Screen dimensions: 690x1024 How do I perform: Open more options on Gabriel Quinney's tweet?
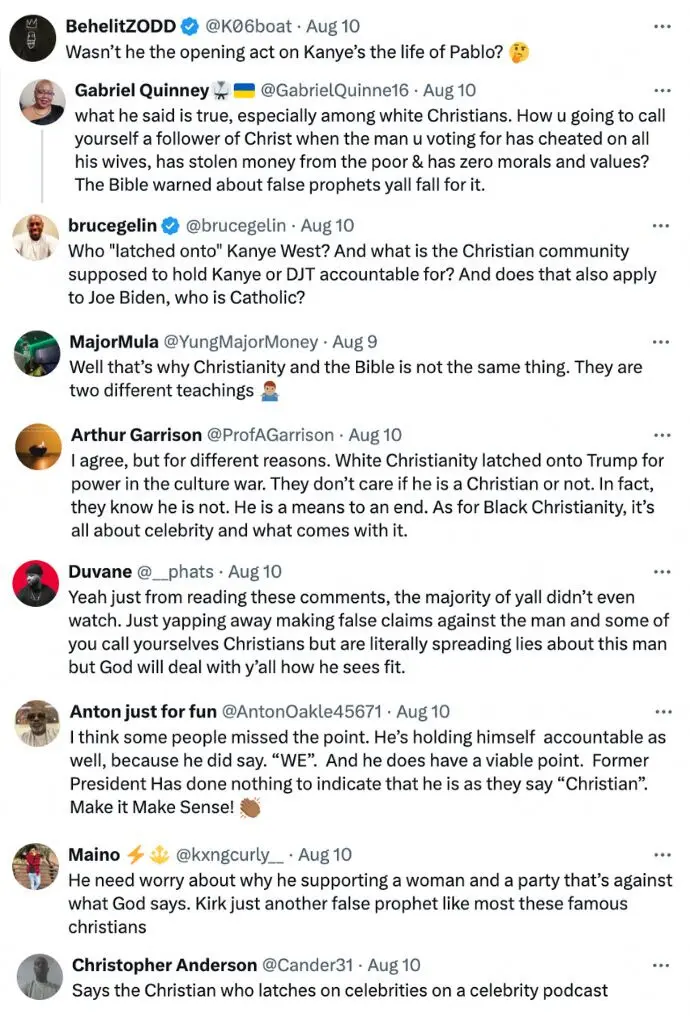click(x=662, y=91)
